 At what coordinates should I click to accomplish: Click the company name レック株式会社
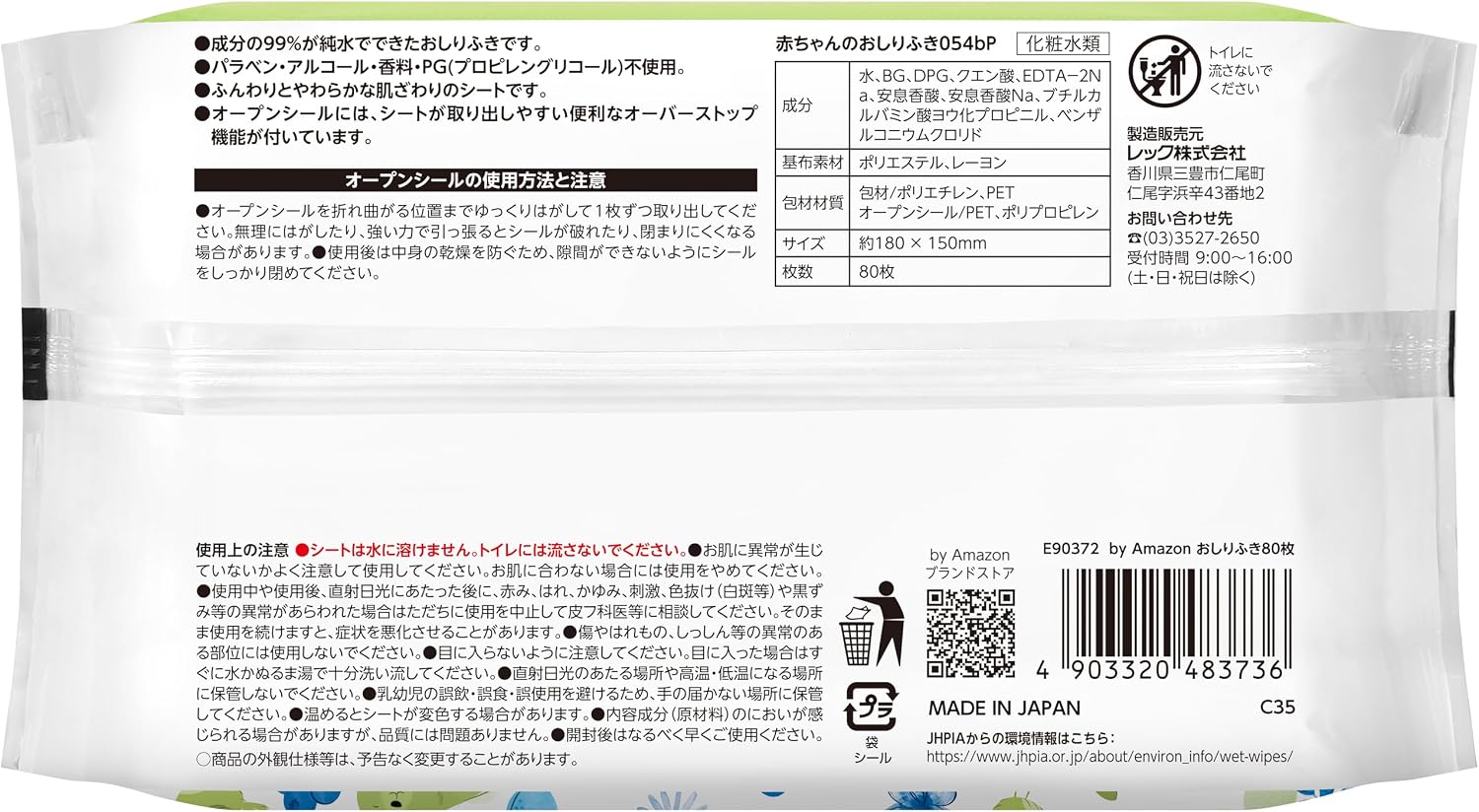tap(1186, 152)
